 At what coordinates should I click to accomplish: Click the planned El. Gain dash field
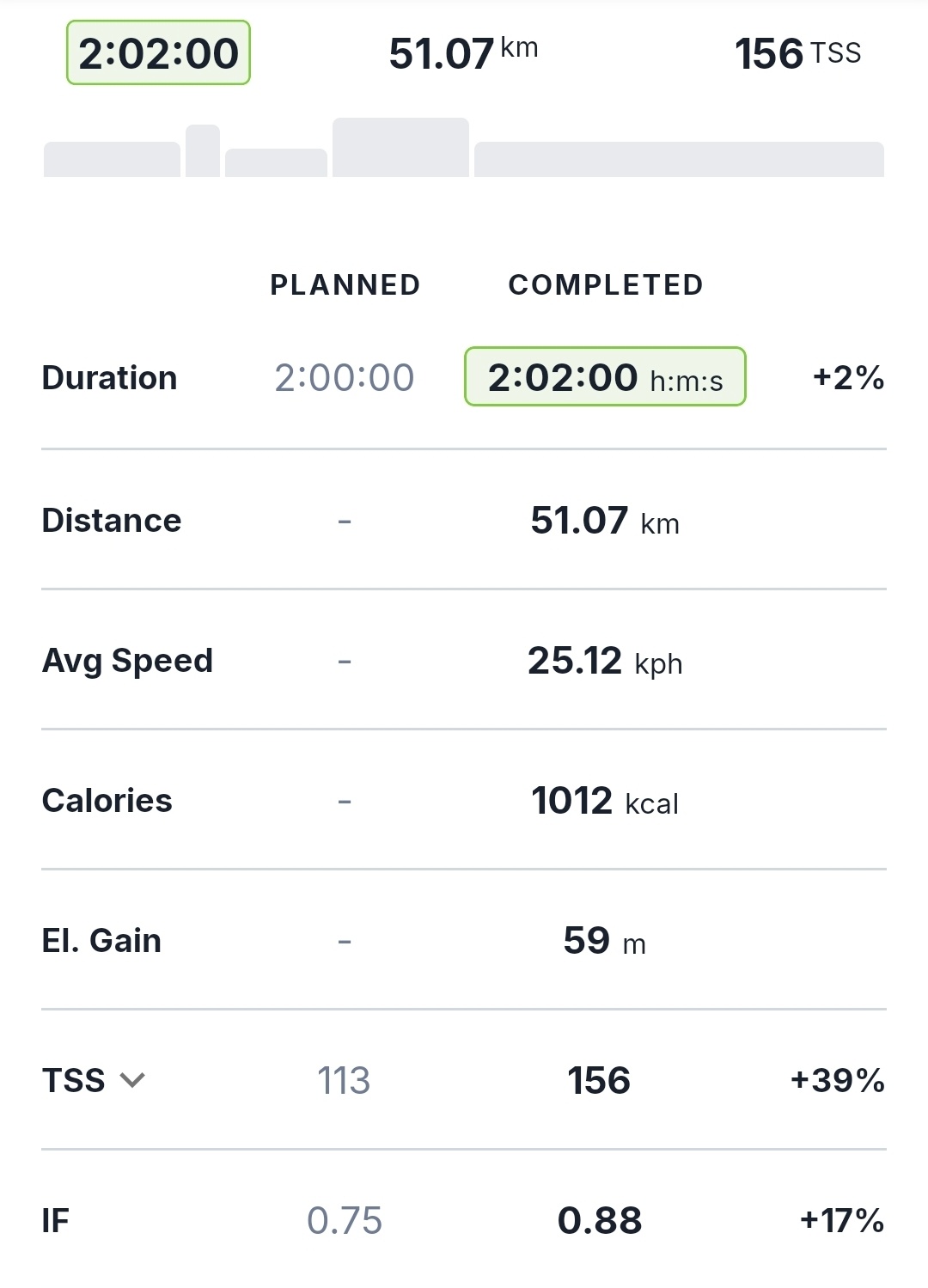[345, 941]
